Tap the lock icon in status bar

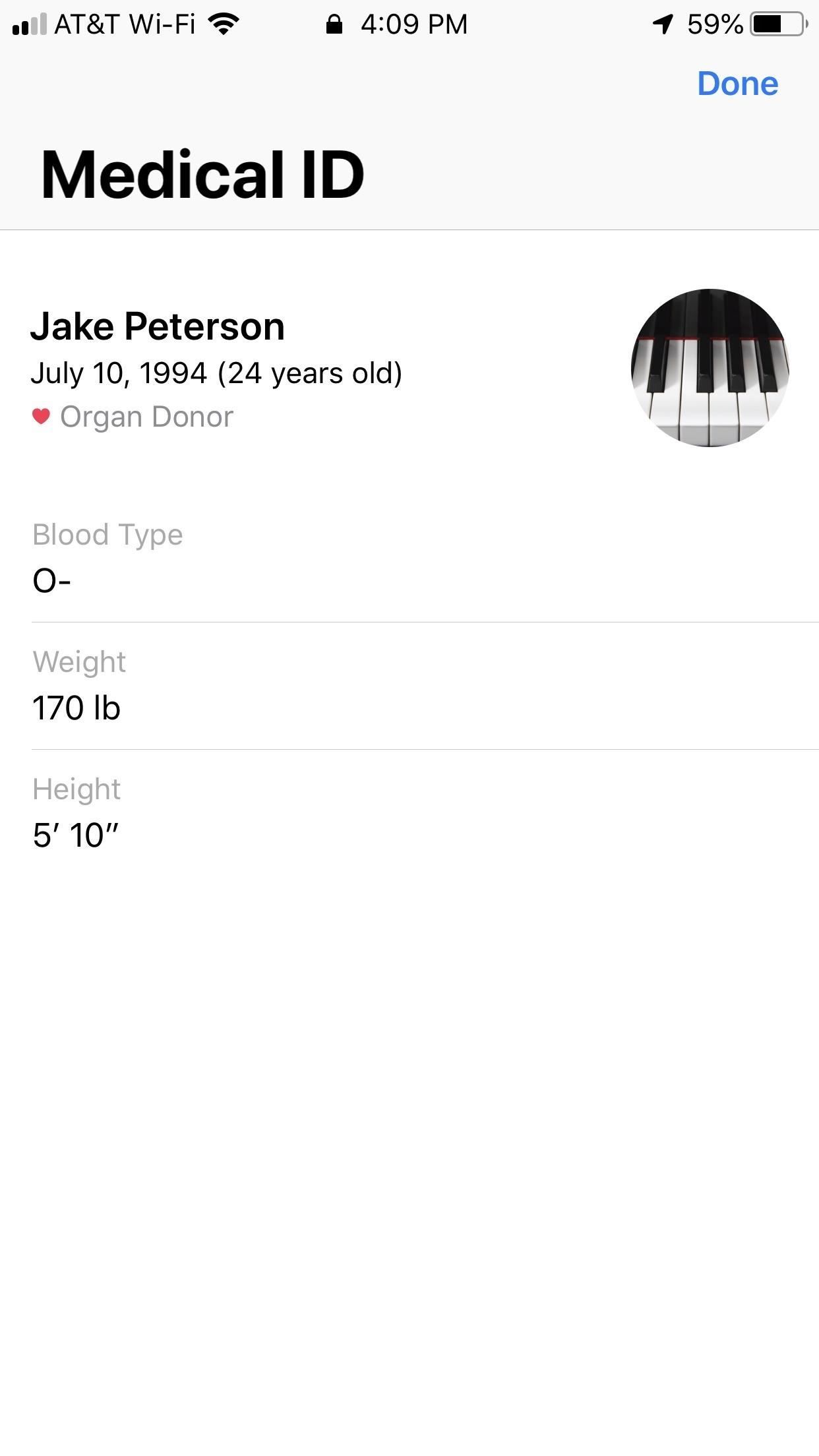334,24
